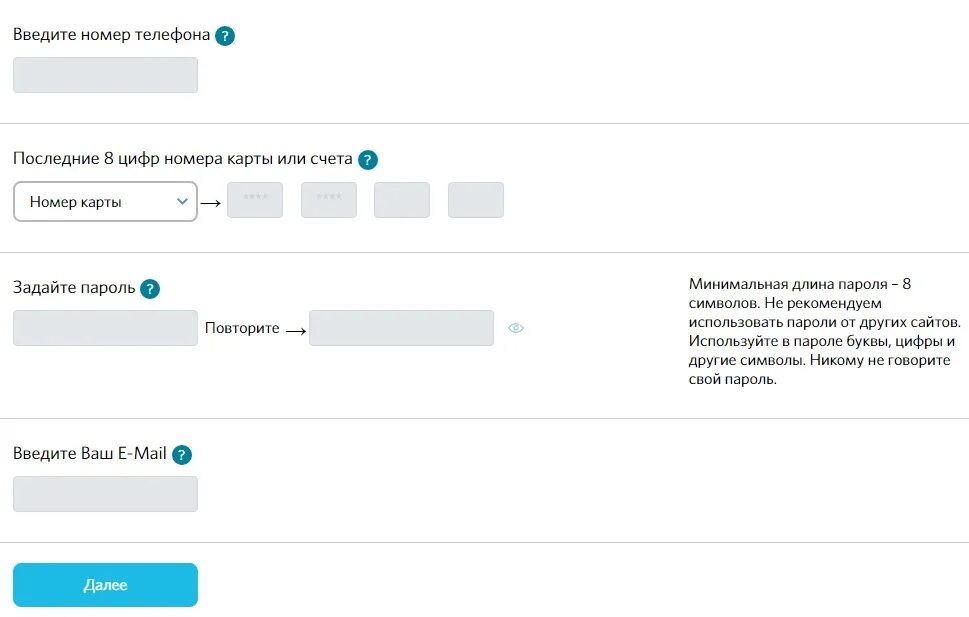This screenshot has height=617, width=969.
Task: Show help for E-Mail field
Action: [181, 455]
